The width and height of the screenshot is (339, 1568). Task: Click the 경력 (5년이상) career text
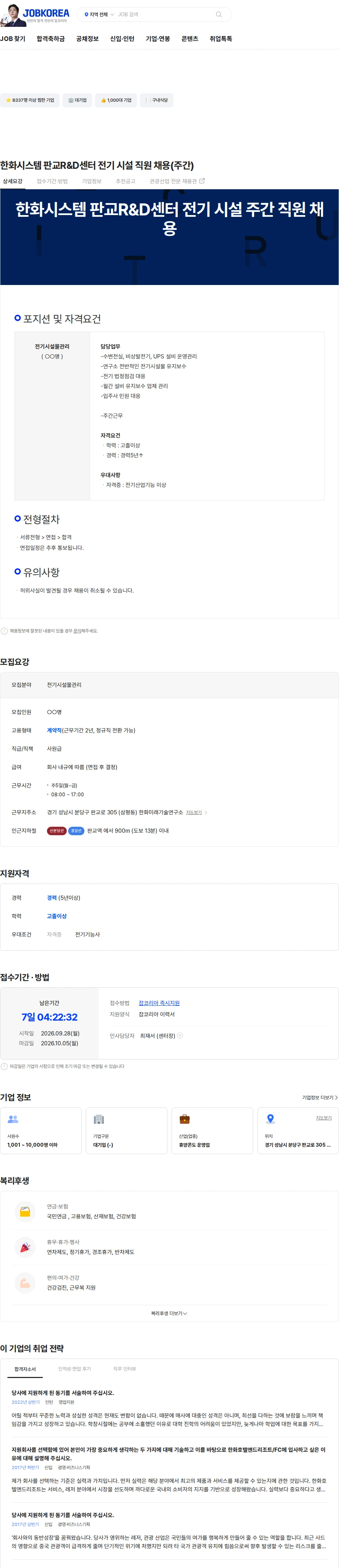click(x=63, y=898)
